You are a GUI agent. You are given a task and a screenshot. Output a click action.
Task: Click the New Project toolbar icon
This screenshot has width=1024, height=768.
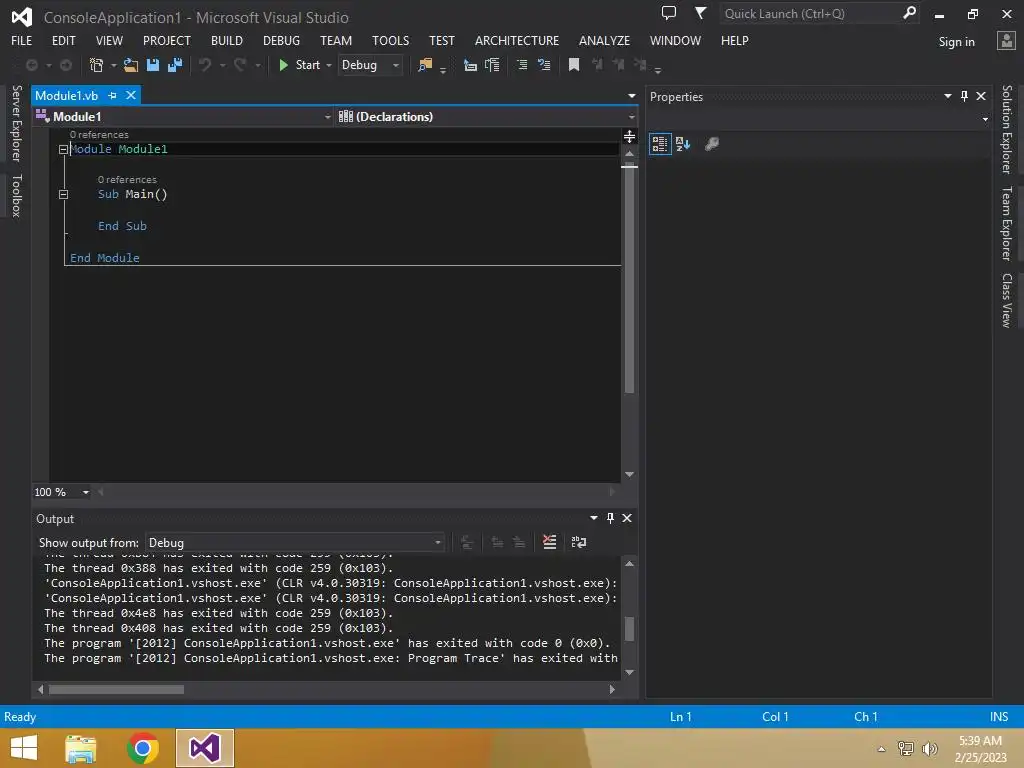96,65
